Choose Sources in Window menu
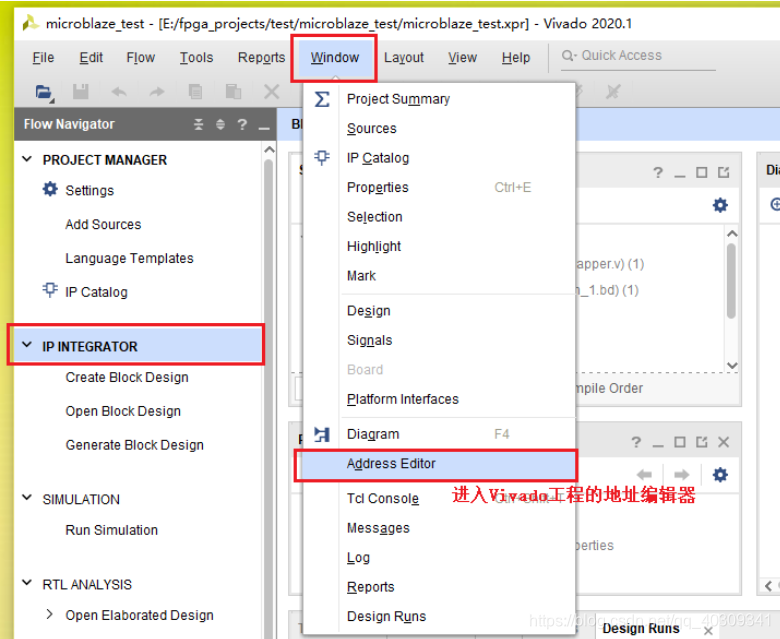 tap(439, 128)
